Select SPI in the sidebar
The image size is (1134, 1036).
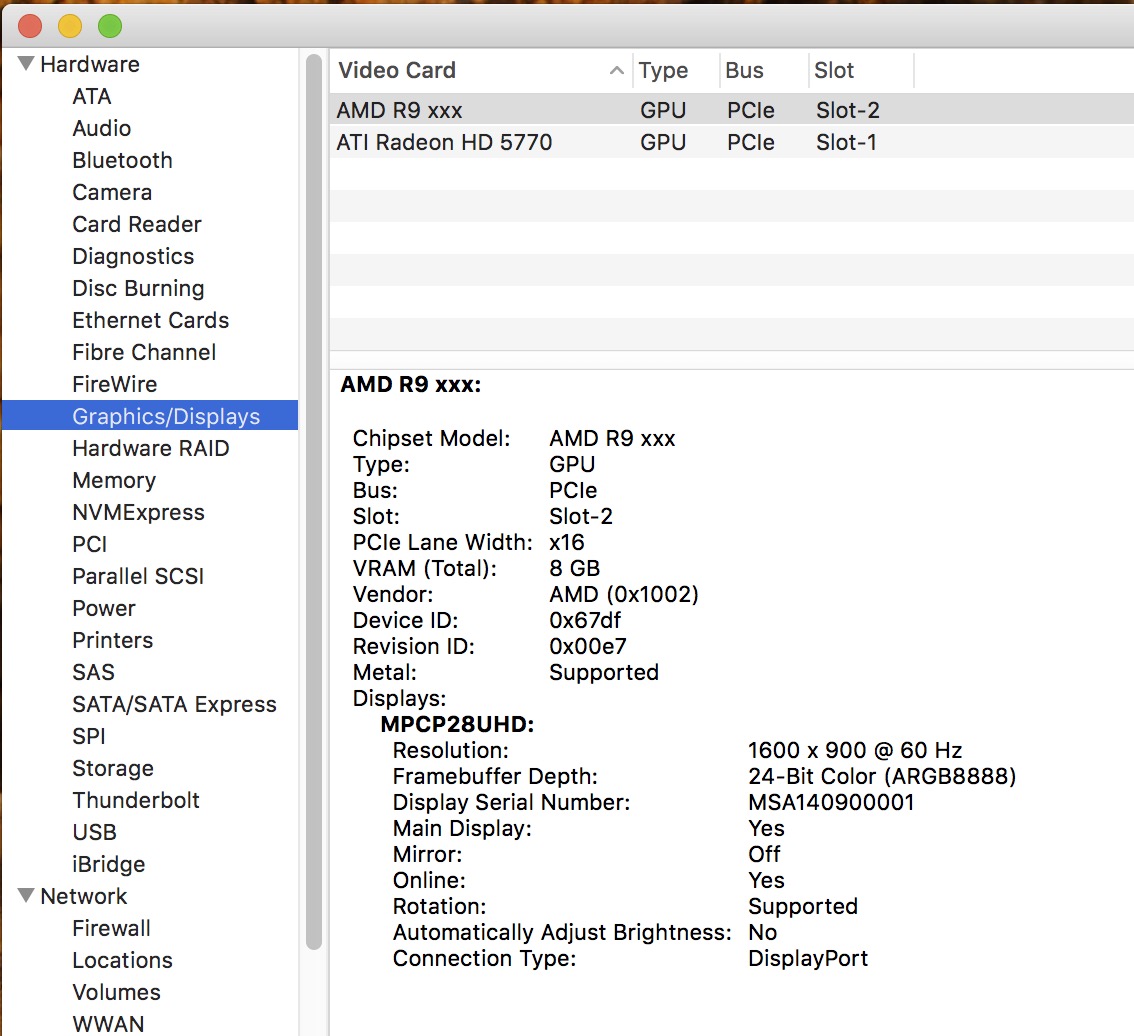(89, 736)
